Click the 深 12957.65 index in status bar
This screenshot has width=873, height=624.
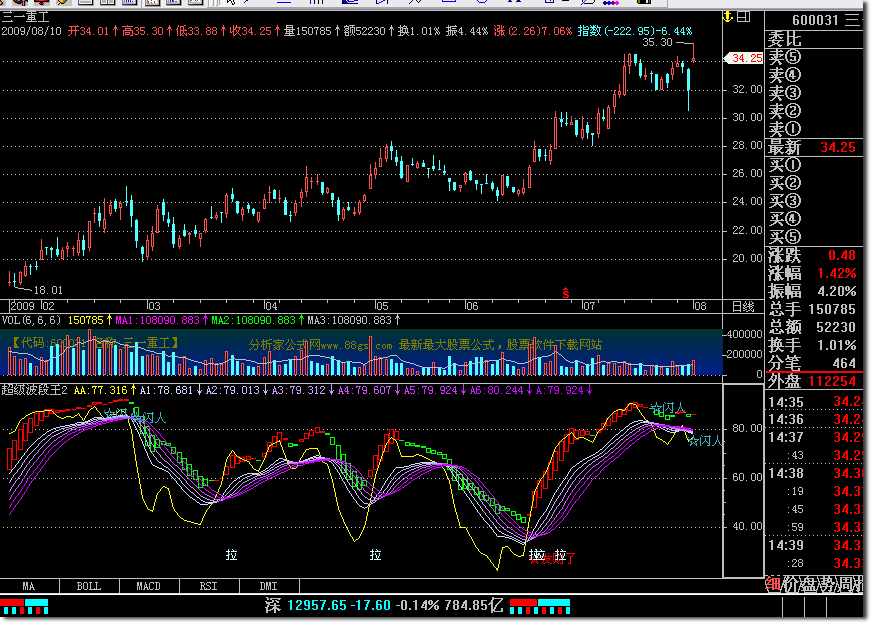[x=306, y=606]
